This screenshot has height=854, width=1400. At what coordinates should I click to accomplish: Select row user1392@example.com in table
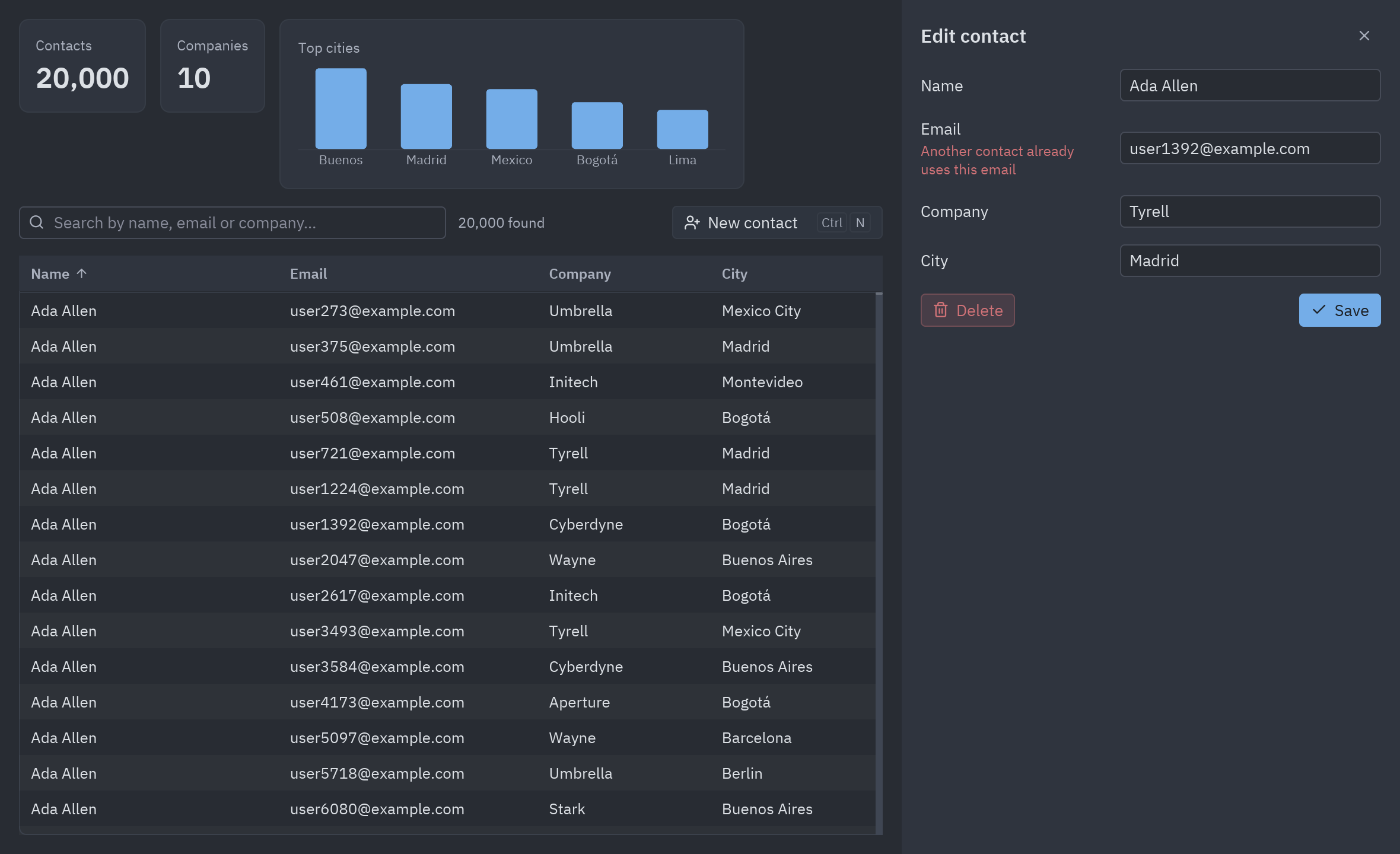pyautogui.click(x=448, y=524)
